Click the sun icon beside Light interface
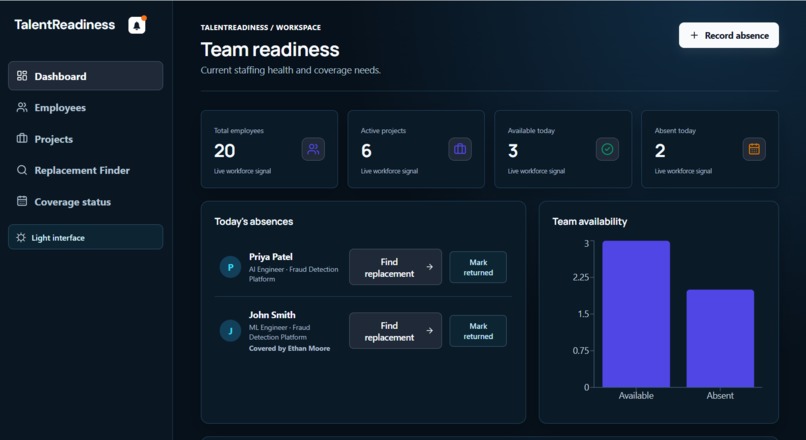This screenshot has width=806, height=440. [x=21, y=237]
